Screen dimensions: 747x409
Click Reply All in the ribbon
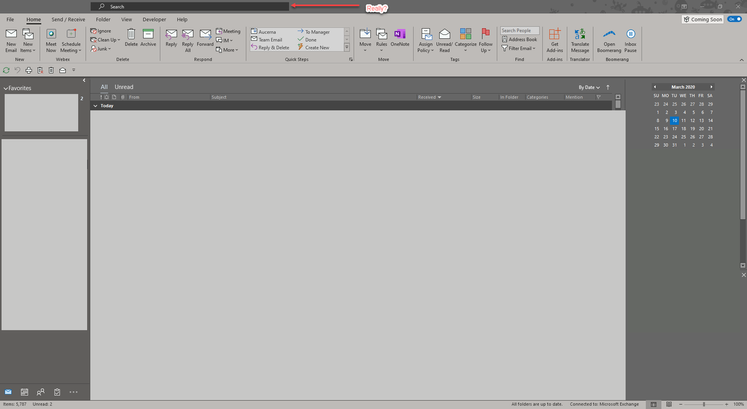point(188,40)
